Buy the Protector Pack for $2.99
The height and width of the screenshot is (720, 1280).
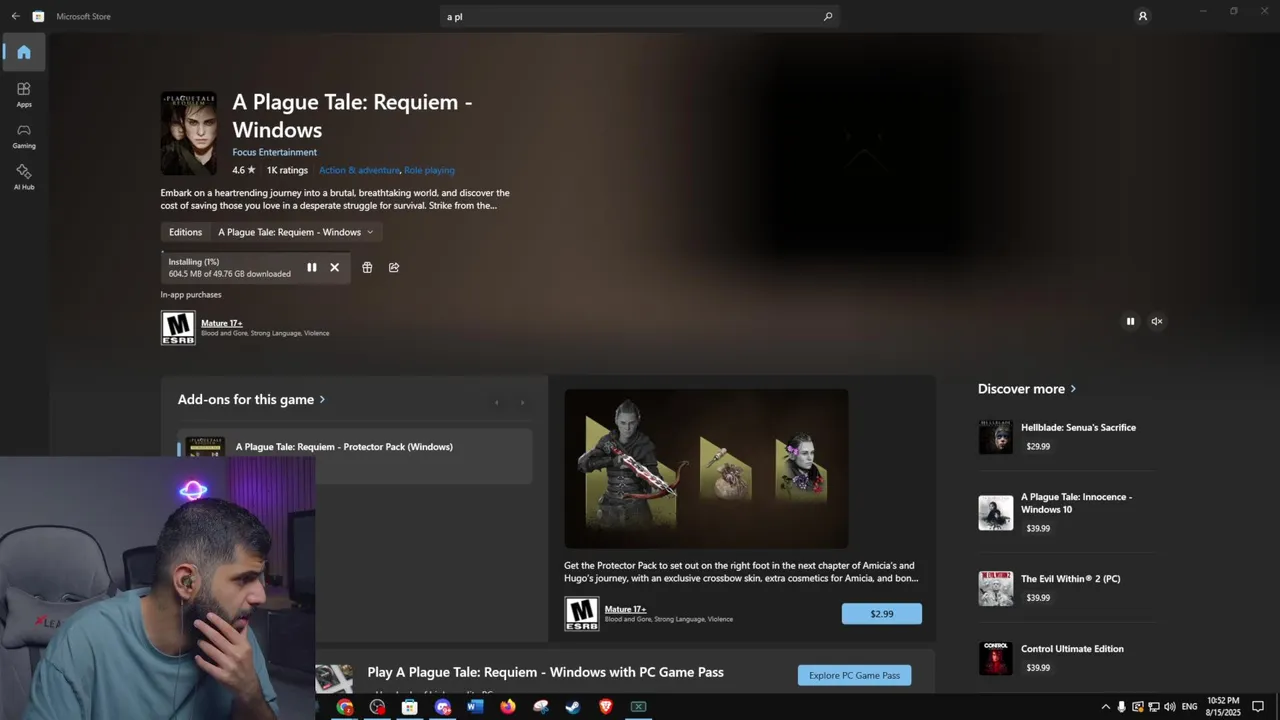882,614
